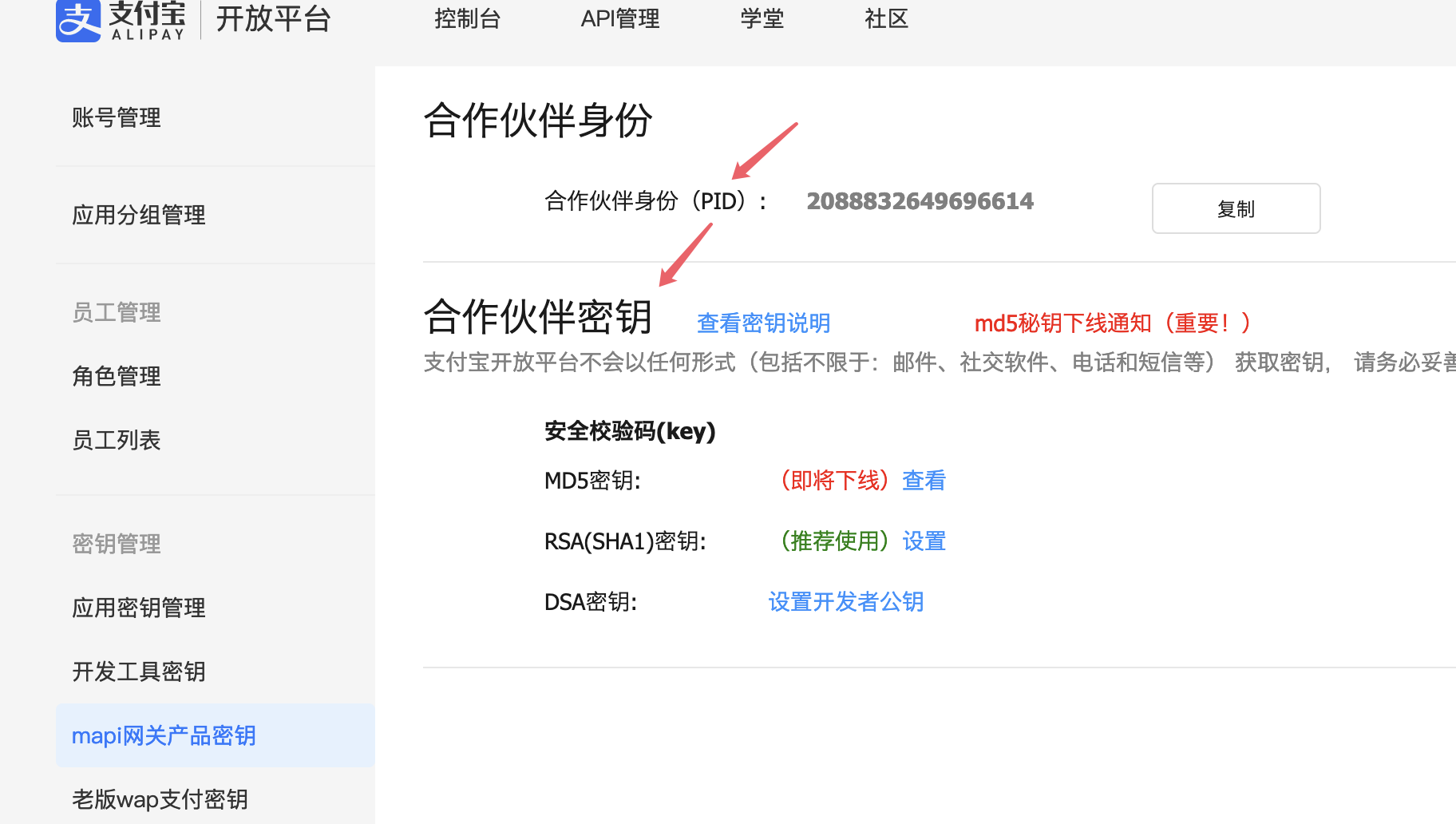The width and height of the screenshot is (1456, 824).
Task: Click the 安全校验码(key) label
Action: (630, 431)
